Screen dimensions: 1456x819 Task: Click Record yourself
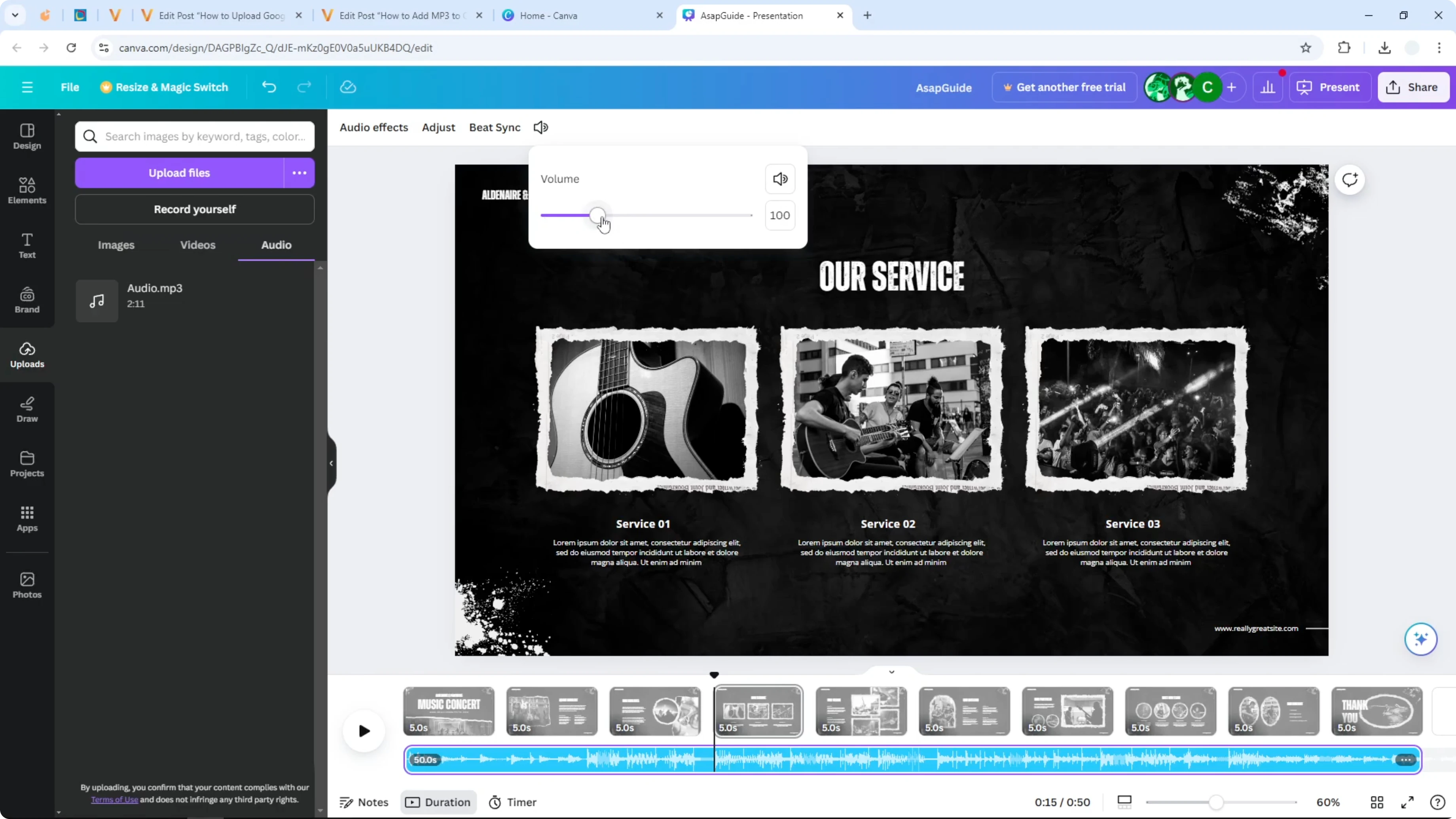pos(194,209)
